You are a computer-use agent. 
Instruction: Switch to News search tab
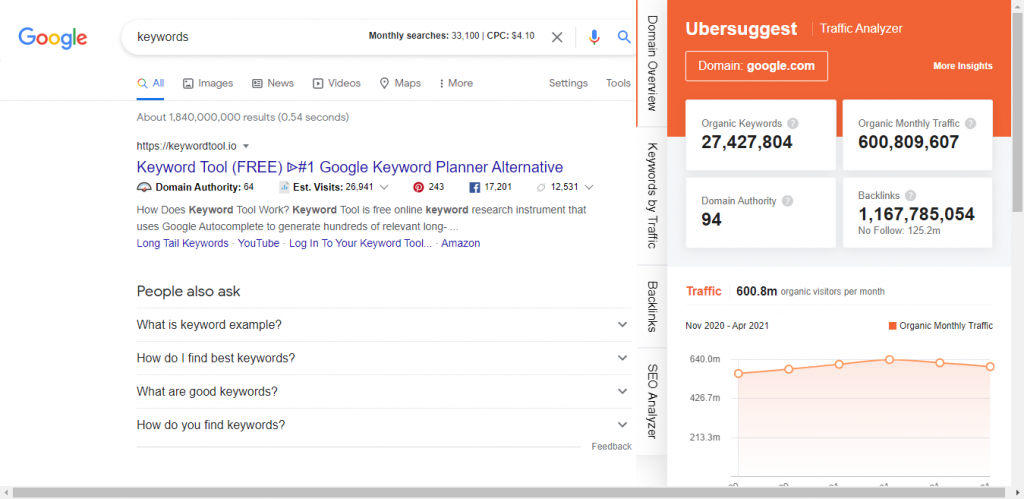pos(272,83)
